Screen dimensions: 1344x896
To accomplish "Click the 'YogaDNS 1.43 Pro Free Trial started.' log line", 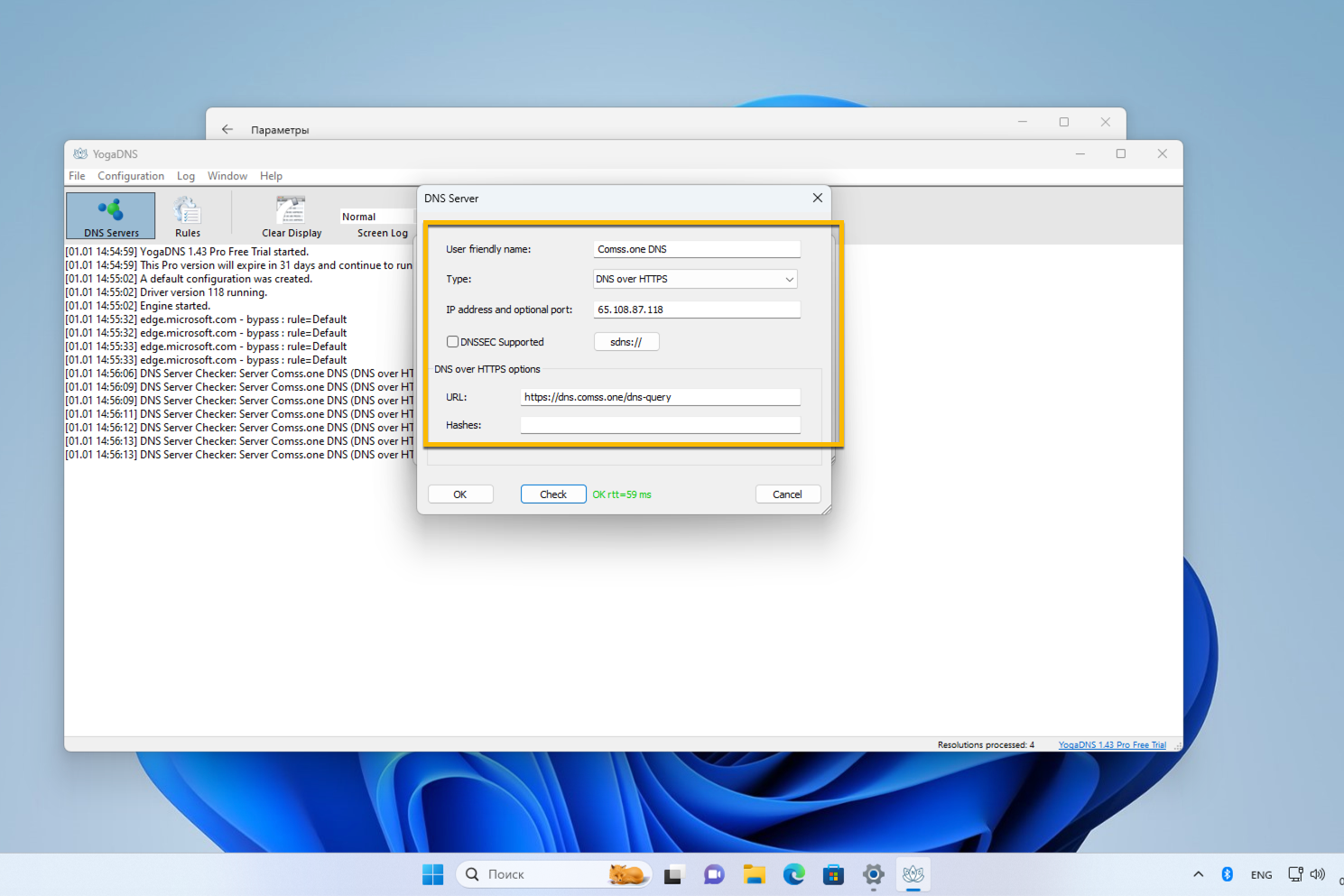I will pos(187,252).
